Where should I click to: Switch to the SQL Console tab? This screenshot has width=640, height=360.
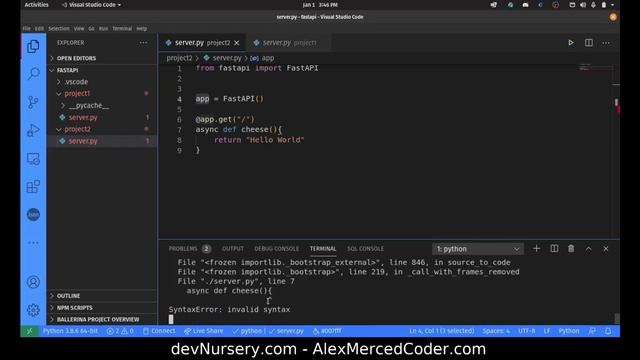(x=365, y=249)
